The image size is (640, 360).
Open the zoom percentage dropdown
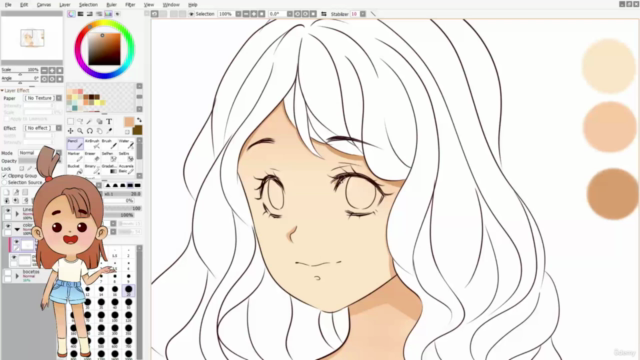[238, 14]
